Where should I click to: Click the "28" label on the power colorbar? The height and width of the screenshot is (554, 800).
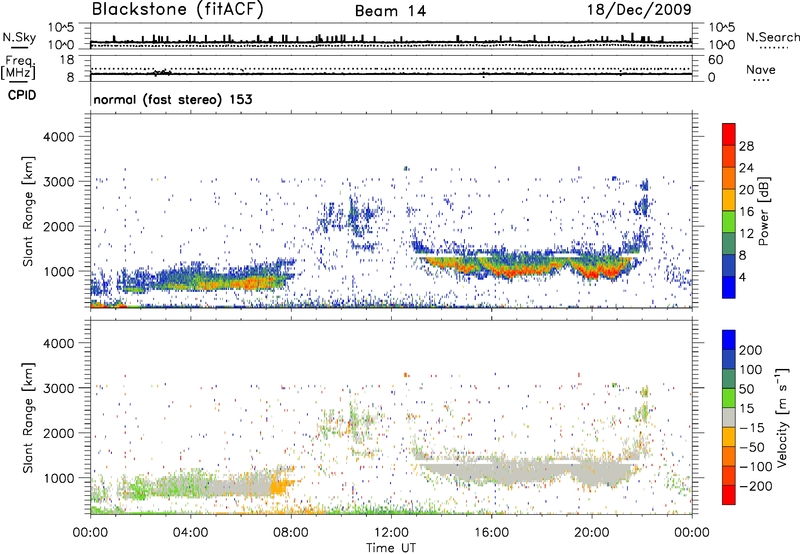click(746, 146)
